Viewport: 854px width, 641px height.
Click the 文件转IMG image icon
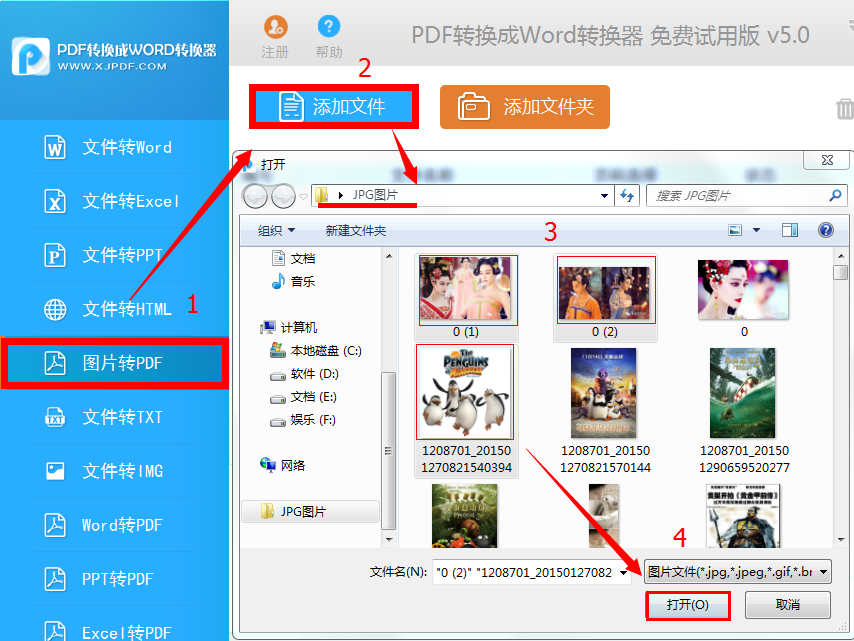tap(55, 471)
